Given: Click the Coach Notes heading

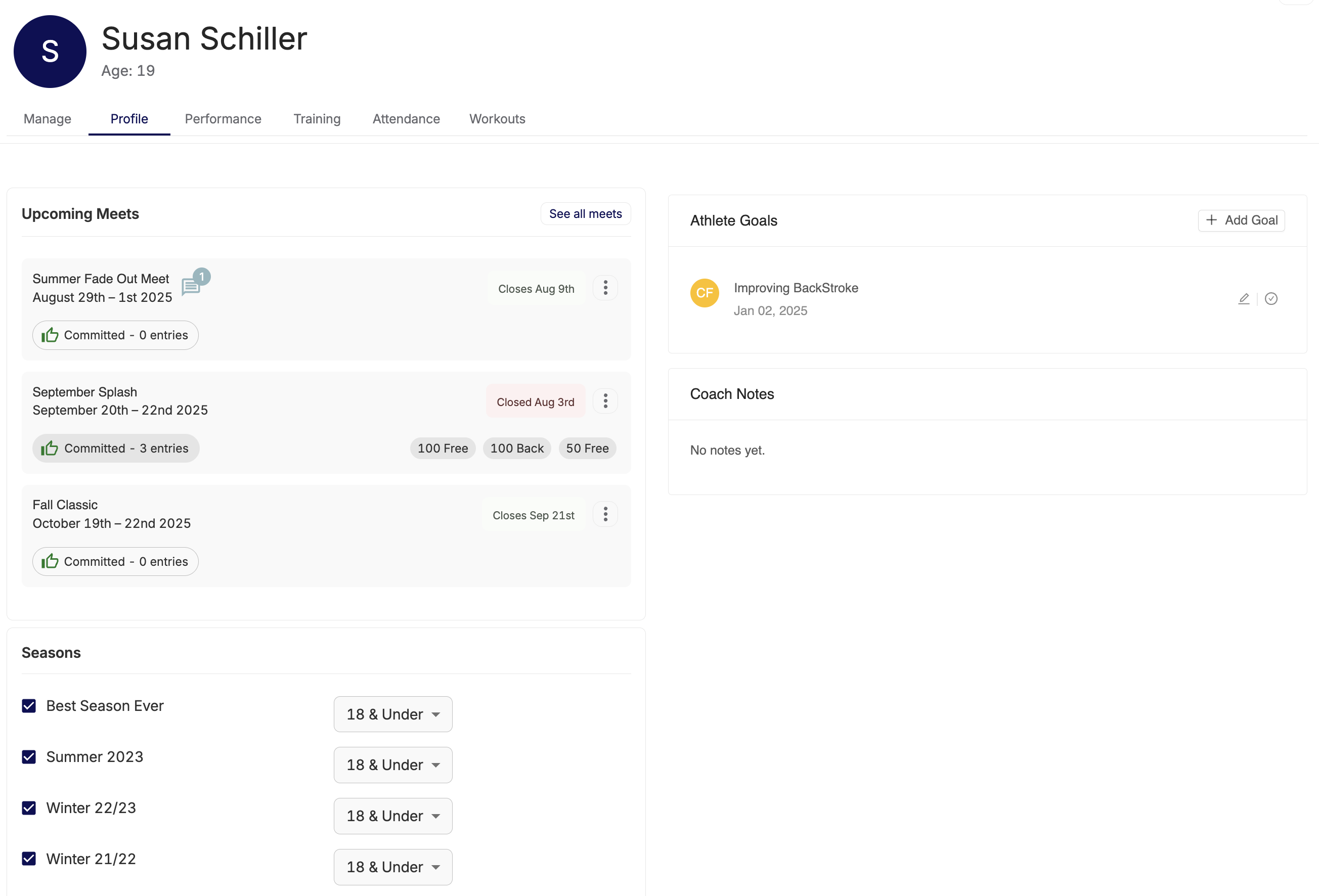Looking at the screenshot, I should point(732,394).
